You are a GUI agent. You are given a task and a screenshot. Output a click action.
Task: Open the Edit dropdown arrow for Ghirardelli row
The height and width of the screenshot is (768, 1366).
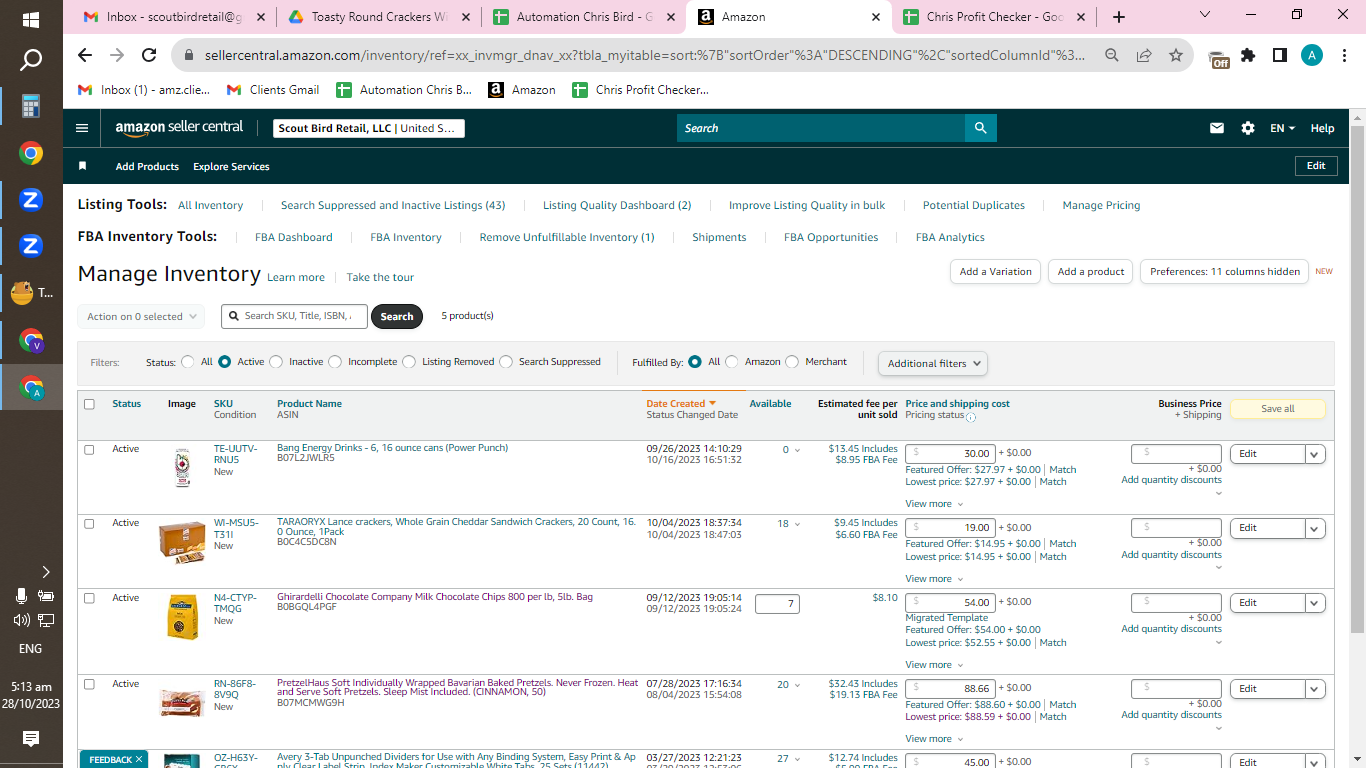pyautogui.click(x=1315, y=603)
